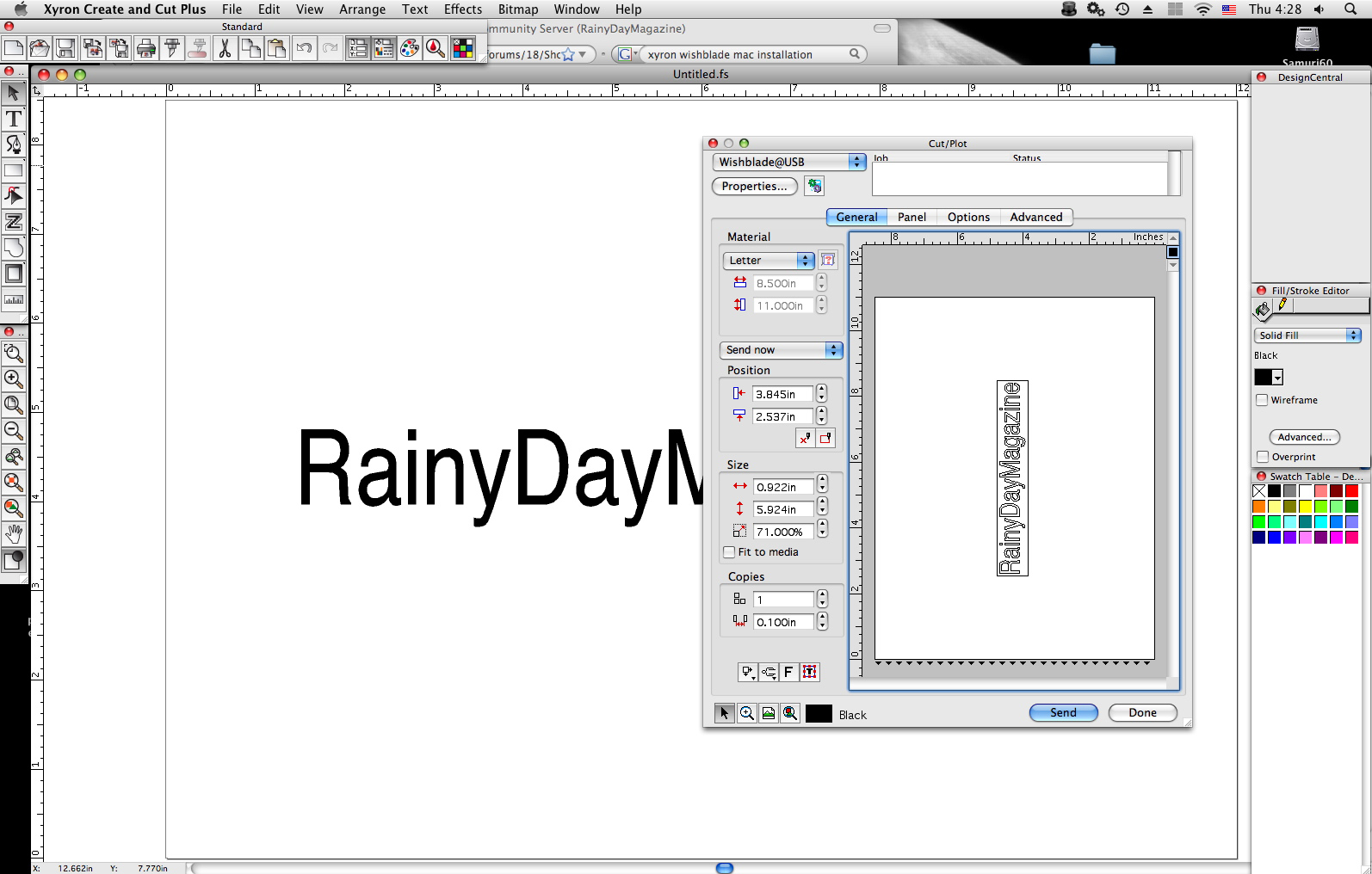Click the Save floppy disk toolbar icon
This screenshot has height=874, width=1372.
pyautogui.click(x=65, y=48)
